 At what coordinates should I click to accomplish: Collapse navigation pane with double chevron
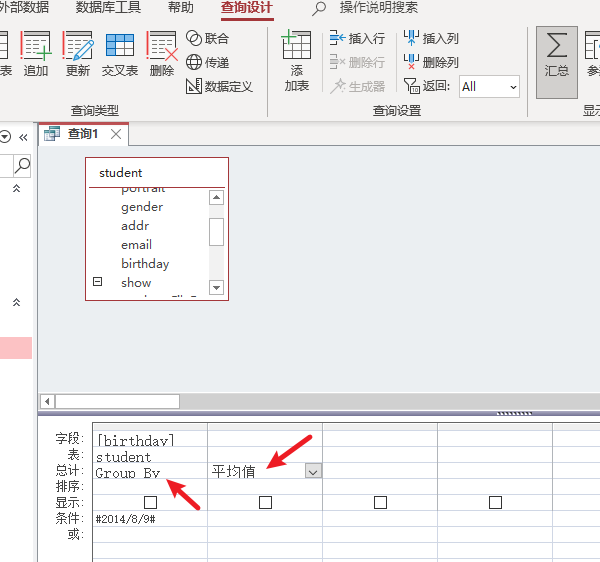tap(23, 137)
